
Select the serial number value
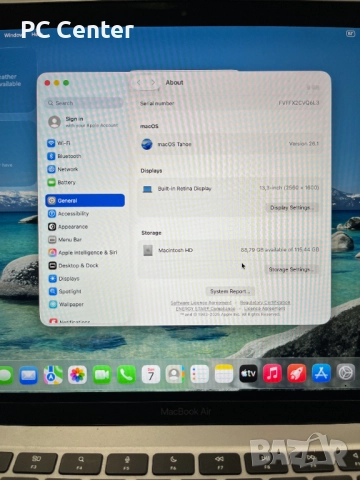[x=299, y=103]
